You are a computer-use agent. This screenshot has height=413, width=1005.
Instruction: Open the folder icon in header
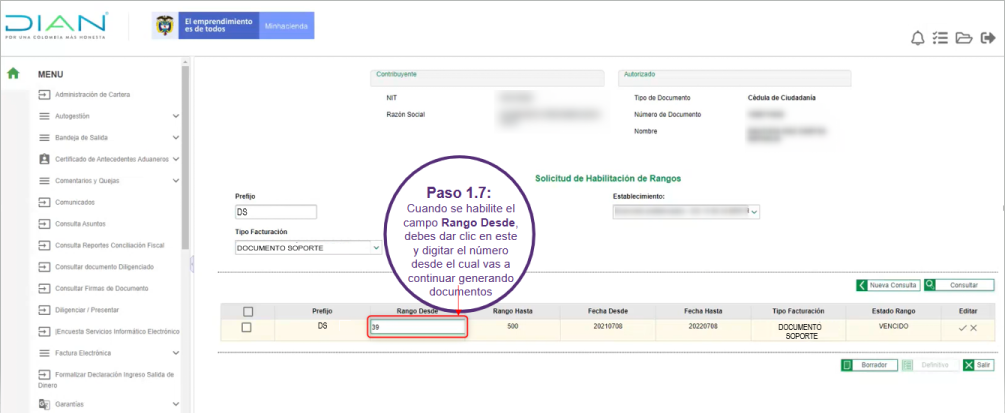click(963, 39)
